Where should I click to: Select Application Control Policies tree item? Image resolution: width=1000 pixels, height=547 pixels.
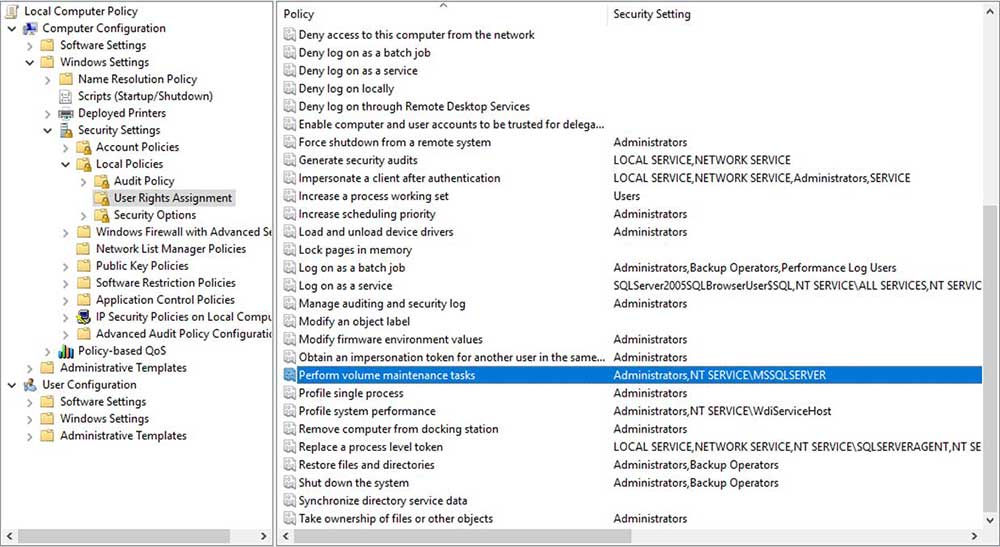(165, 300)
